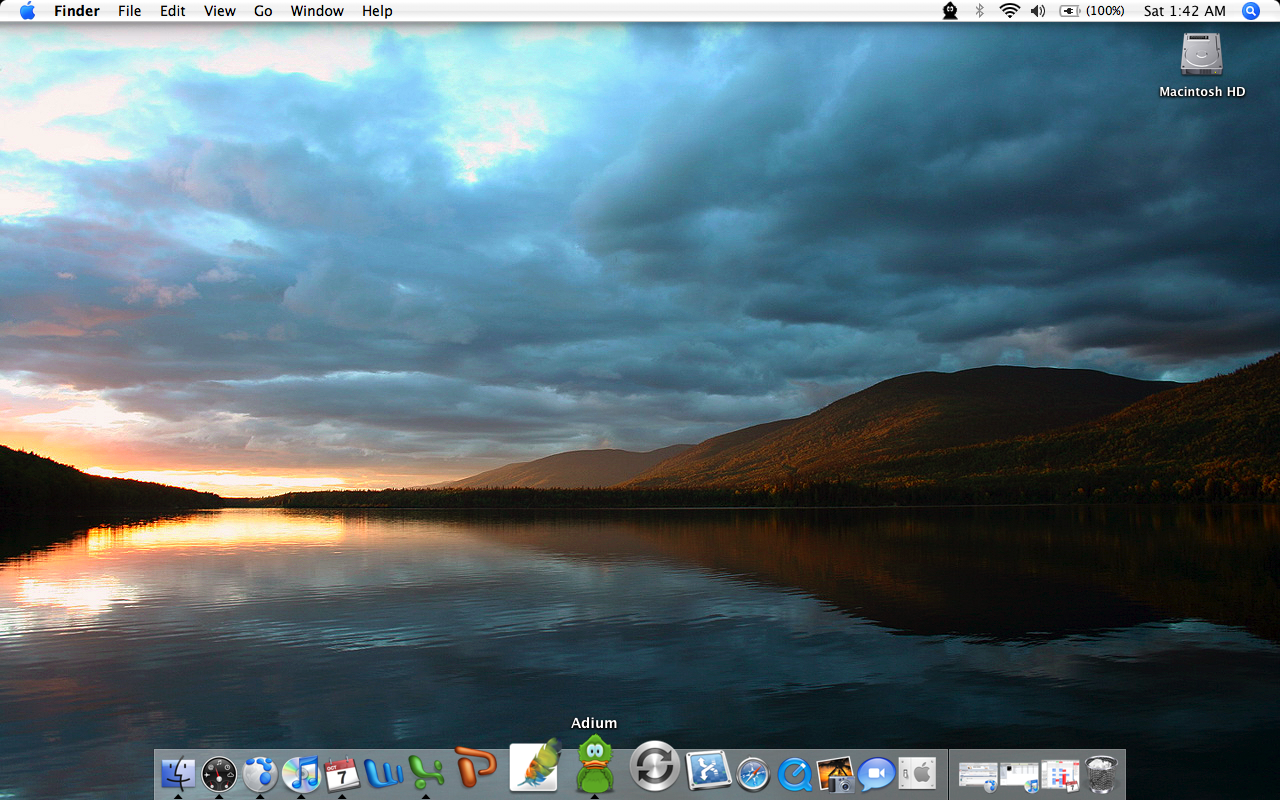The image size is (1280, 800).
Task: Open Finder from the Dock
Action: pyautogui.click(x=178, y=774)
